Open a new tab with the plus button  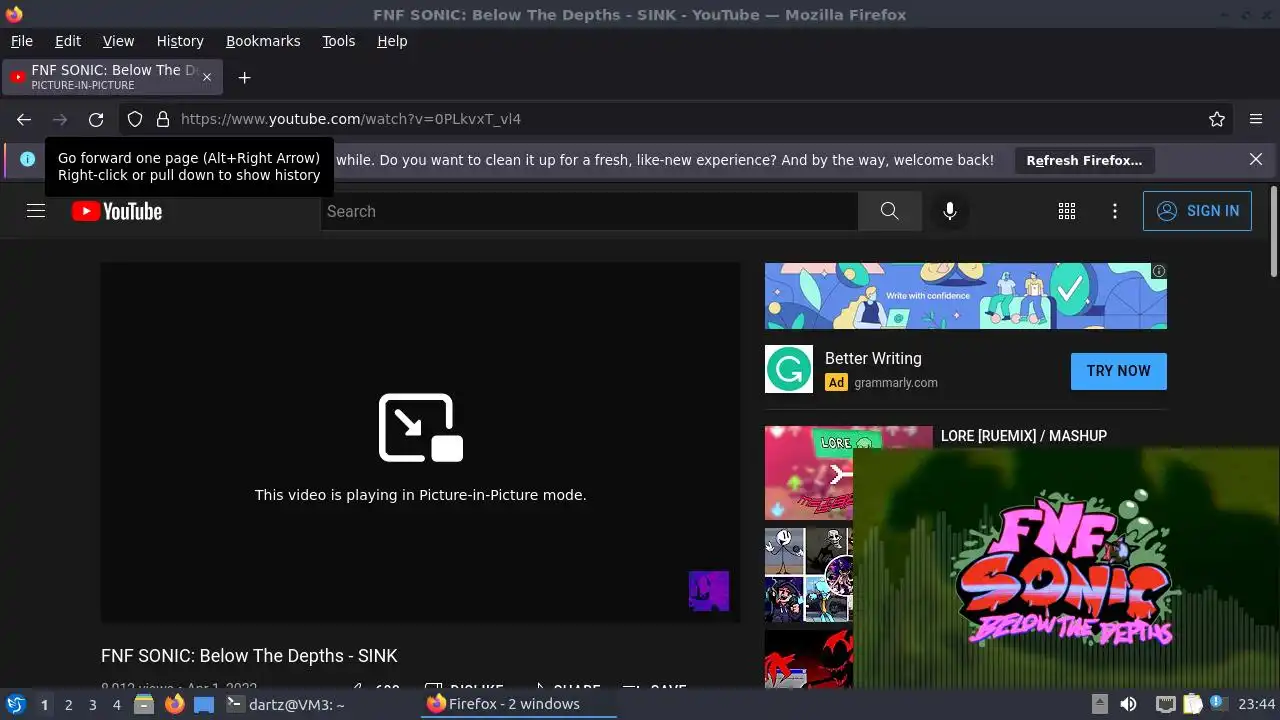(244, 77)
